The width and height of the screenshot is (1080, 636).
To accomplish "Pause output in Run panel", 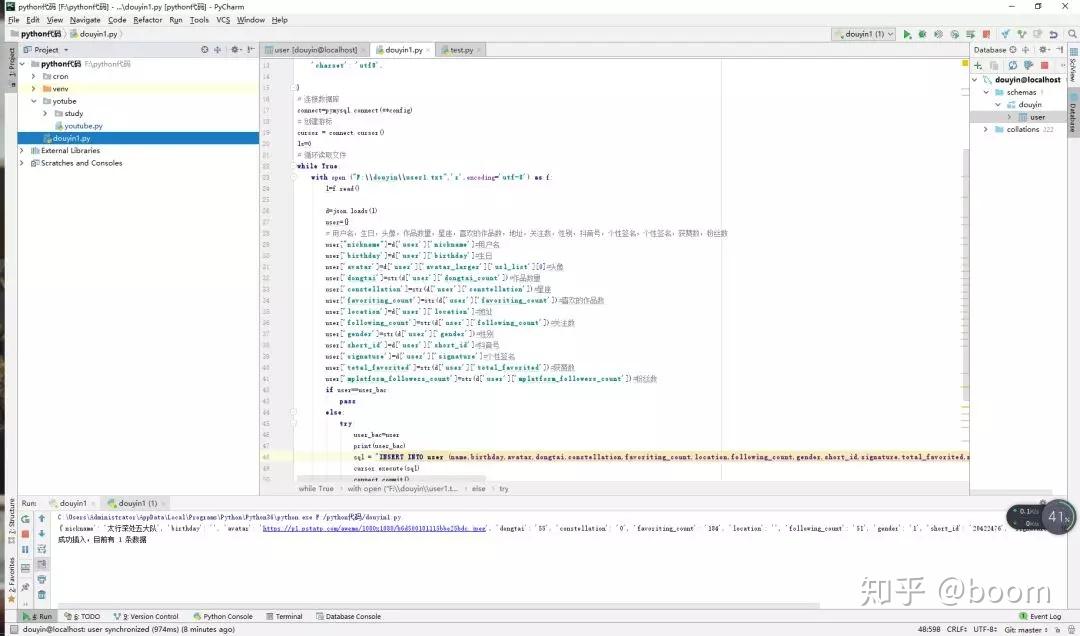I will (x=25, y=549).
